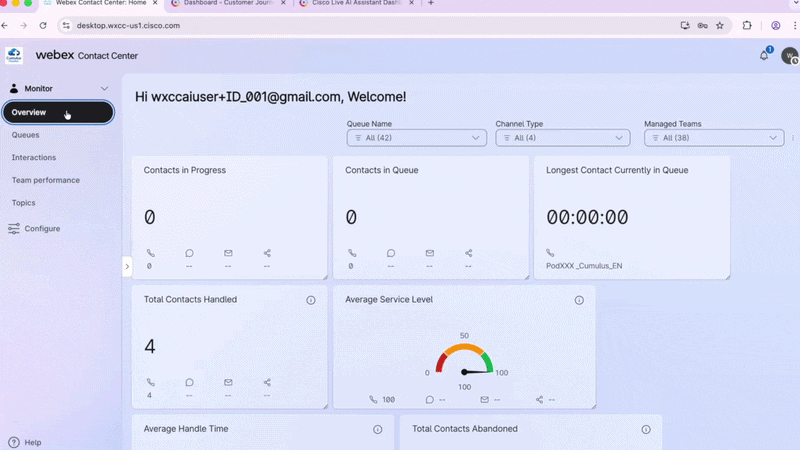Open the Managed Teams dropdown
The image size is (800, 450).
714,138
